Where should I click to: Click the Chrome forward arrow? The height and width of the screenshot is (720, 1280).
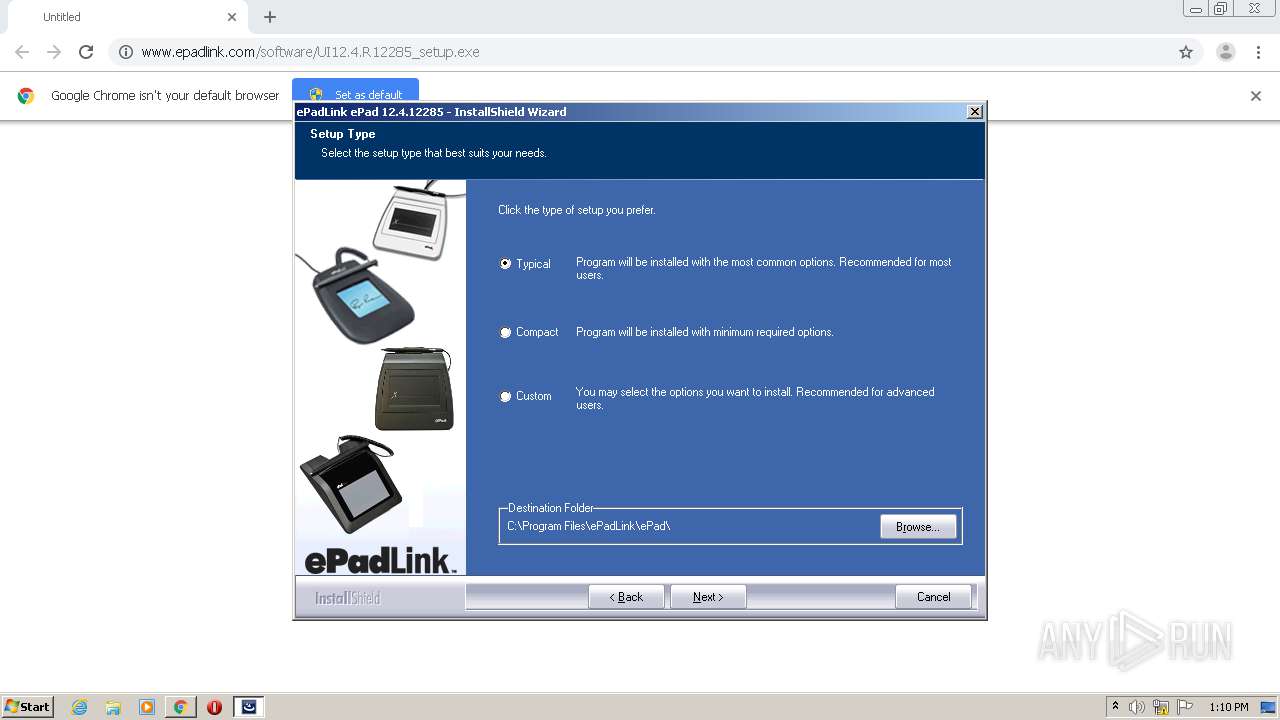point(54,52)
